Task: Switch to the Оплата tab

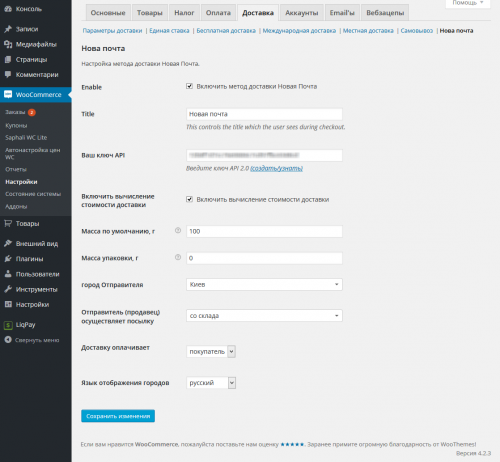Action: (218, 13)
